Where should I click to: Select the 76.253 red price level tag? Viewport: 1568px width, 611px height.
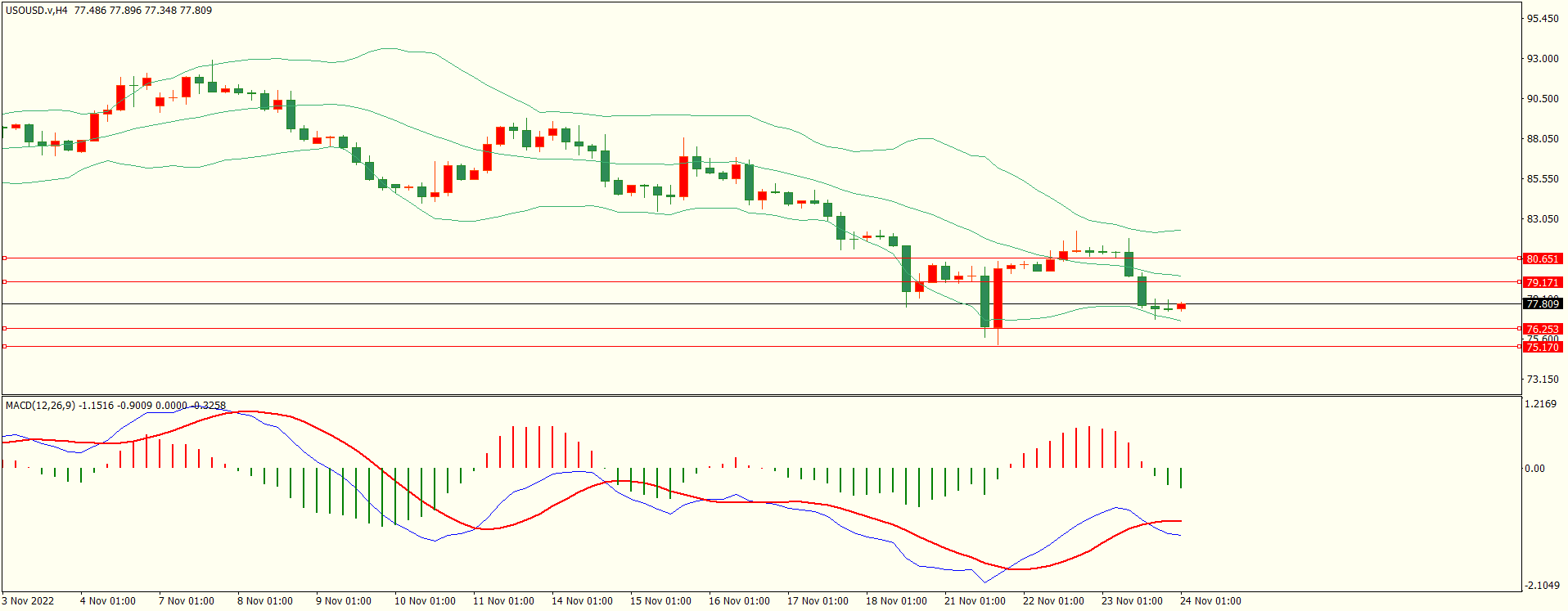coord(1542,329)
